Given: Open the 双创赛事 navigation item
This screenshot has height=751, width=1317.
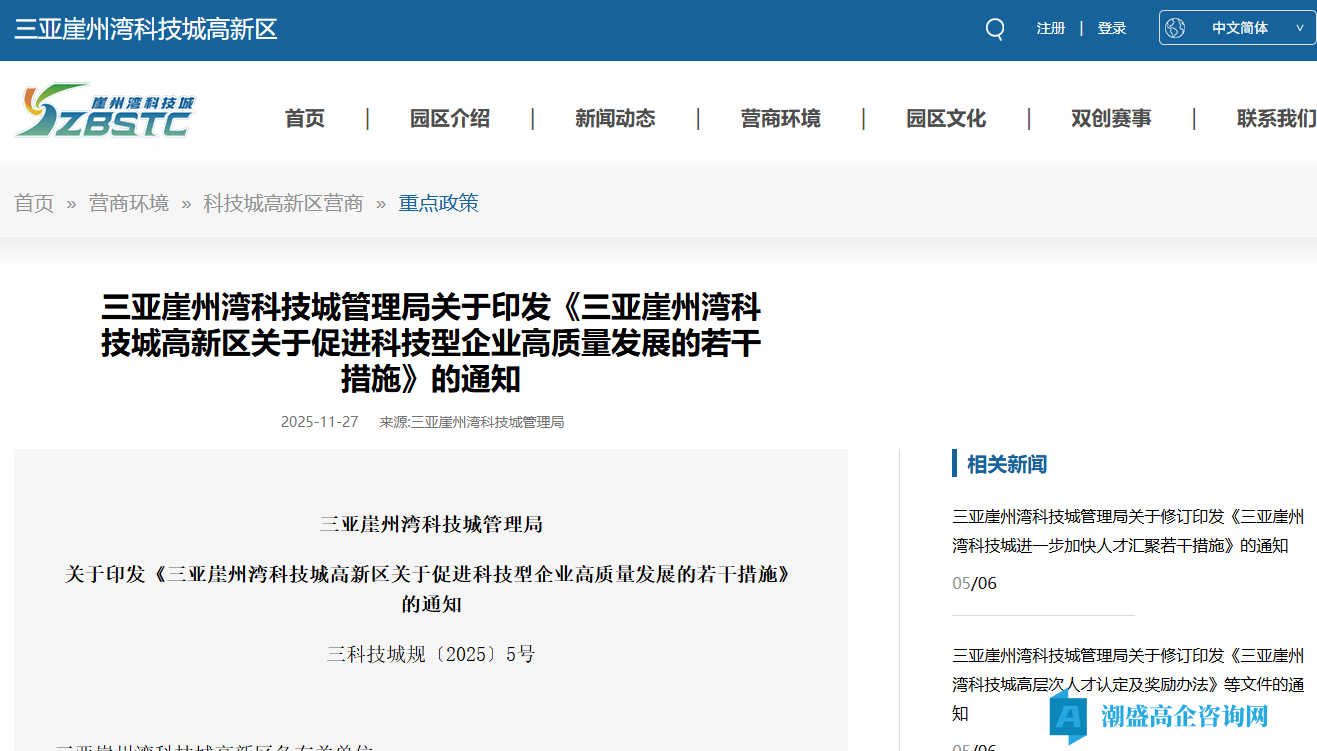Looking at the screenshot, I should tap(1111, 118).
